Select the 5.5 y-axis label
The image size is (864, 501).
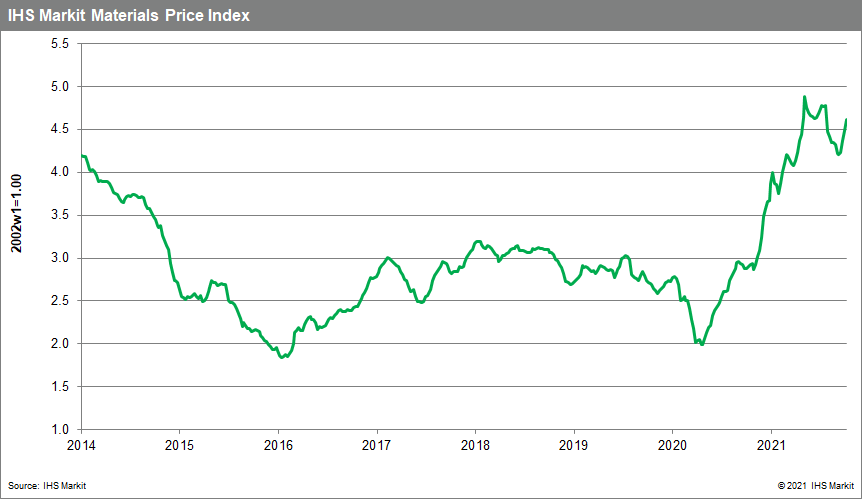click(x=58, y=44)
